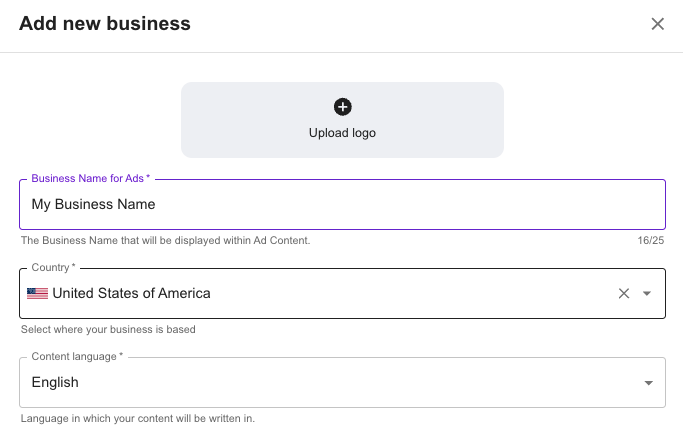Click the plus icon above Upload logo
Viewport: 683px width, 442px height.
[x=342, y=107]
